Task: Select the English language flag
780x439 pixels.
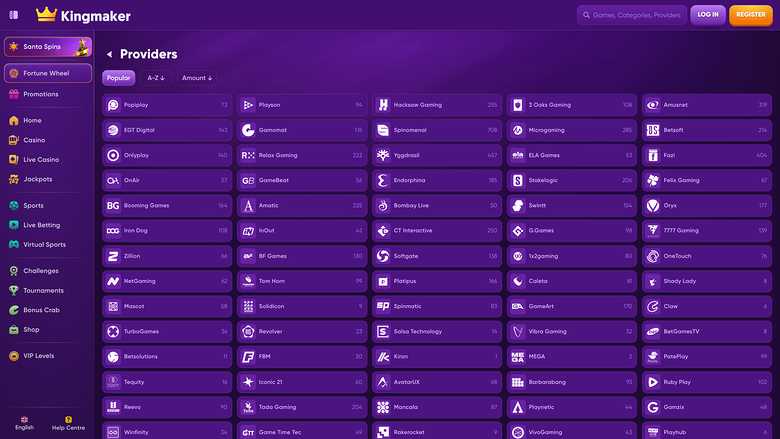Action: coord(24,419)
